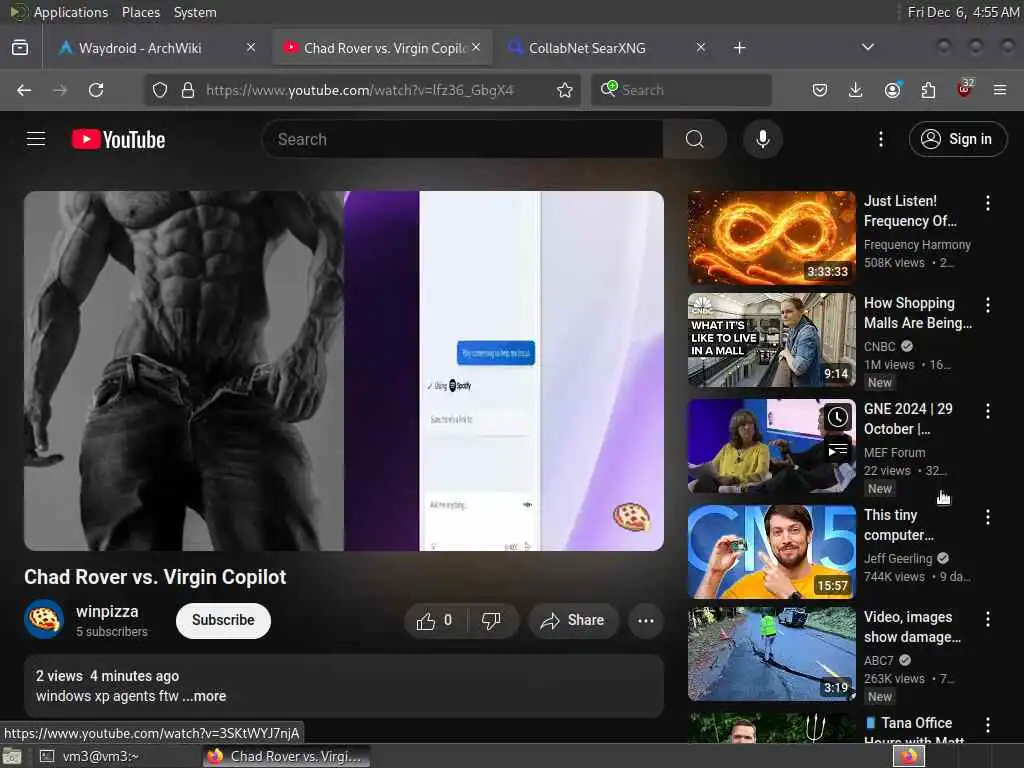The height and width of the screenshot is (768, 1024).
Task: View site security via the padlock icon
Action: pyautogui.click(x=187, y=90)
